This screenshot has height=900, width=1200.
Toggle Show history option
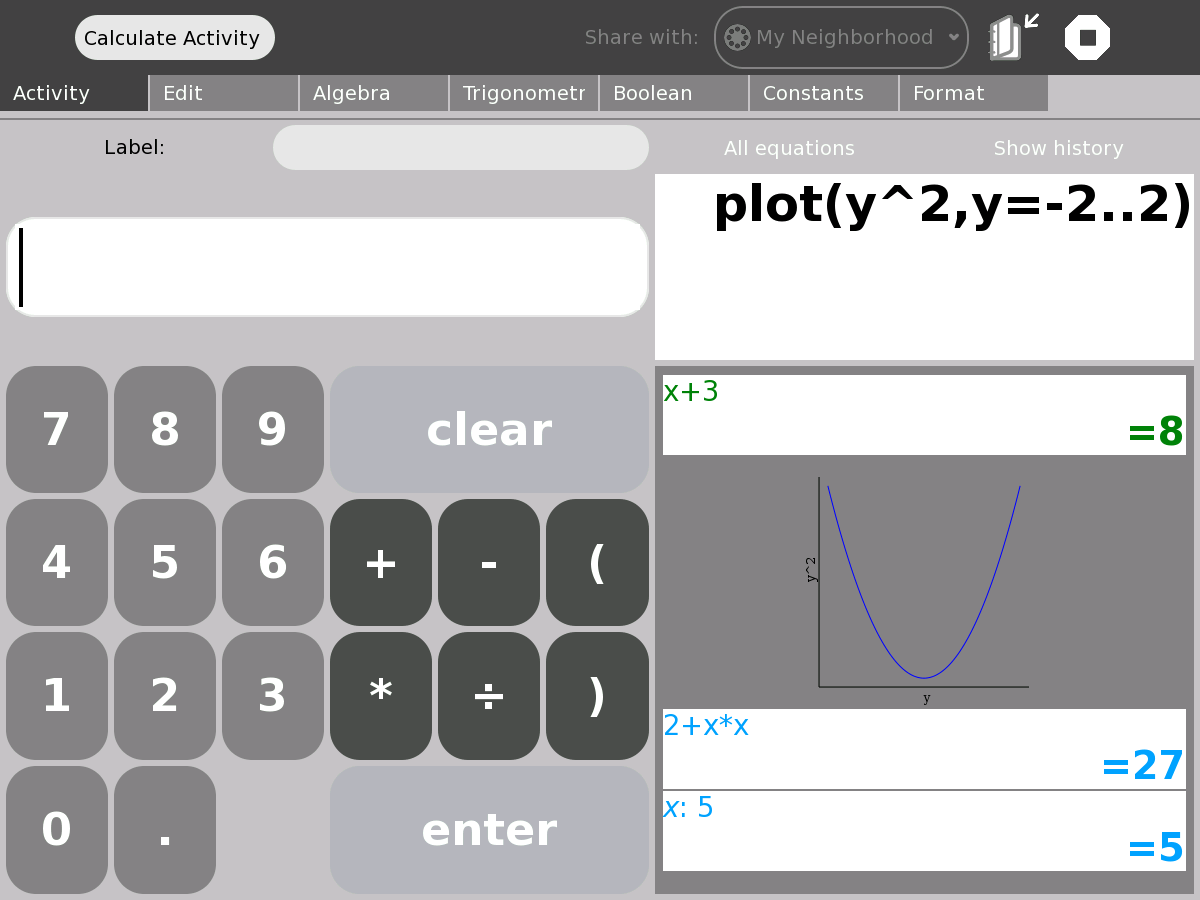pyautogui.click(x=1058, y=149)
